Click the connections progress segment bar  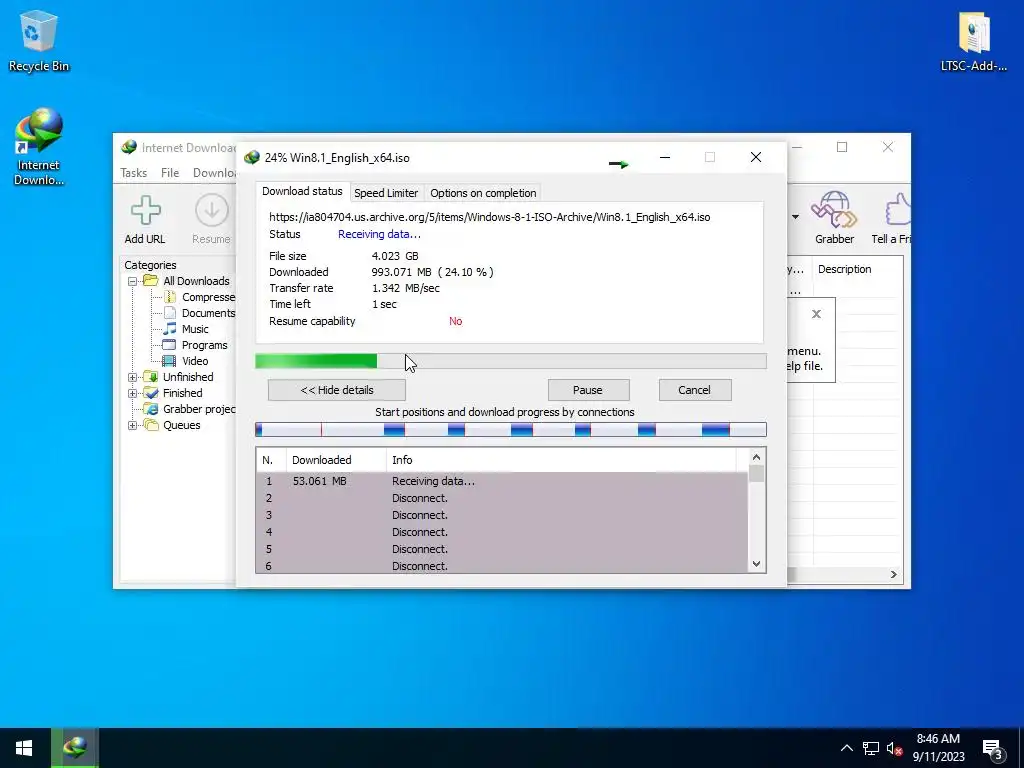click(511, 429)
